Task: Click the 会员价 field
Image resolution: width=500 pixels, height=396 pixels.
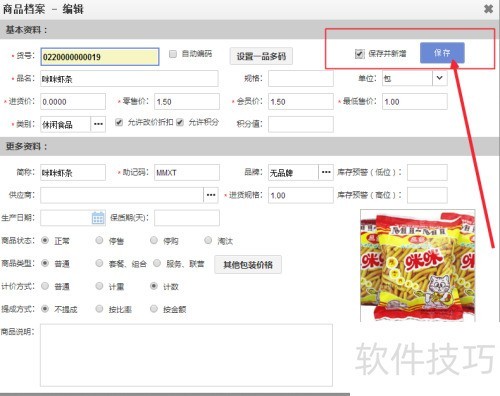Action: click(x=301, y=101)
